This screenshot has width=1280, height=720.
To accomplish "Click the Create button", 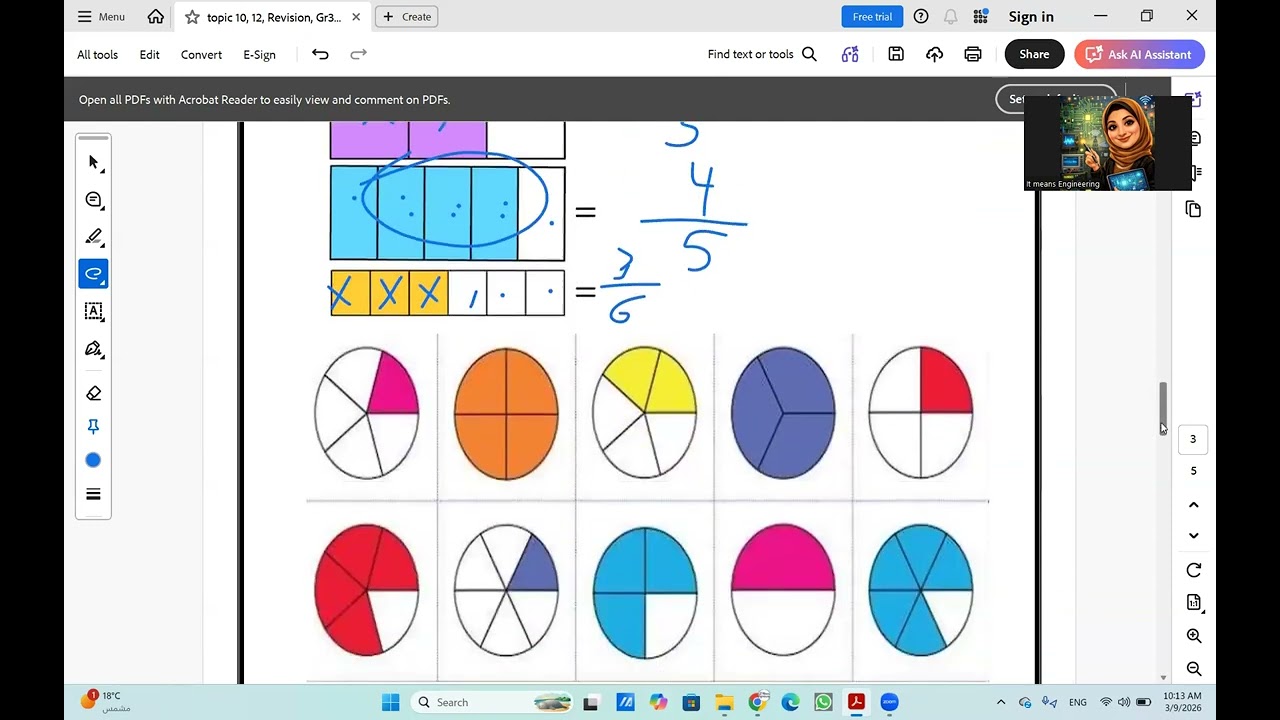I will [407, 16].
